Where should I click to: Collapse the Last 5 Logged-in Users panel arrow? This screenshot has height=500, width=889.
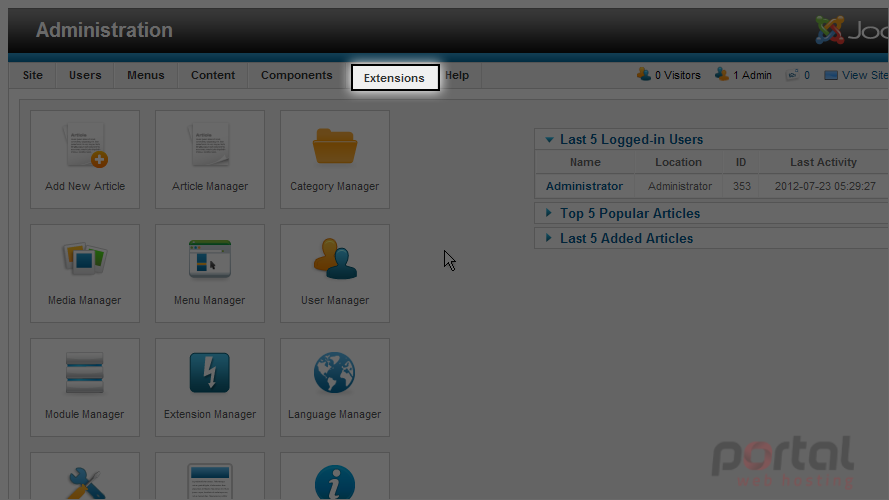tap(549, 139)
